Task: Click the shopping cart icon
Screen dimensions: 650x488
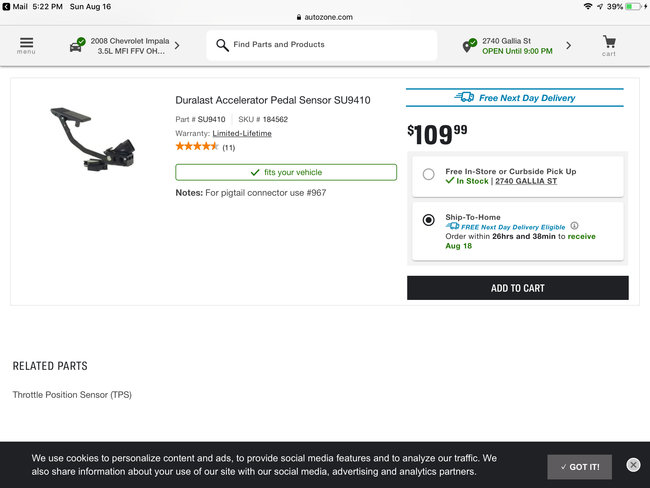Action: pyautogui.click(x=609, y=45)
